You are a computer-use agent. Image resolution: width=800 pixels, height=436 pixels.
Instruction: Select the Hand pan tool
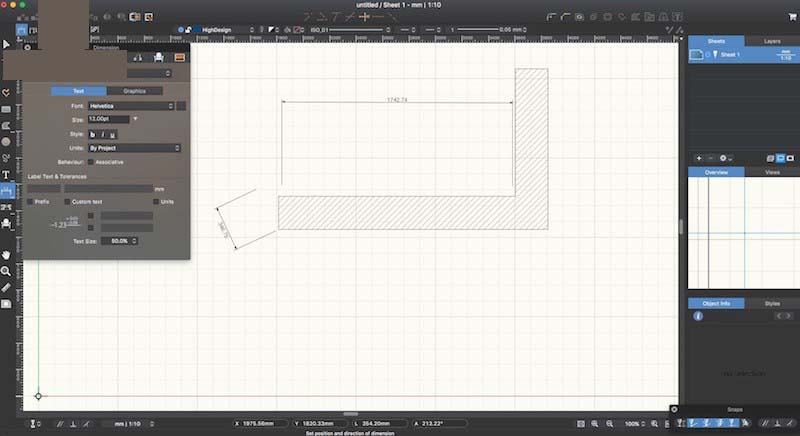[x=6, y=255]
